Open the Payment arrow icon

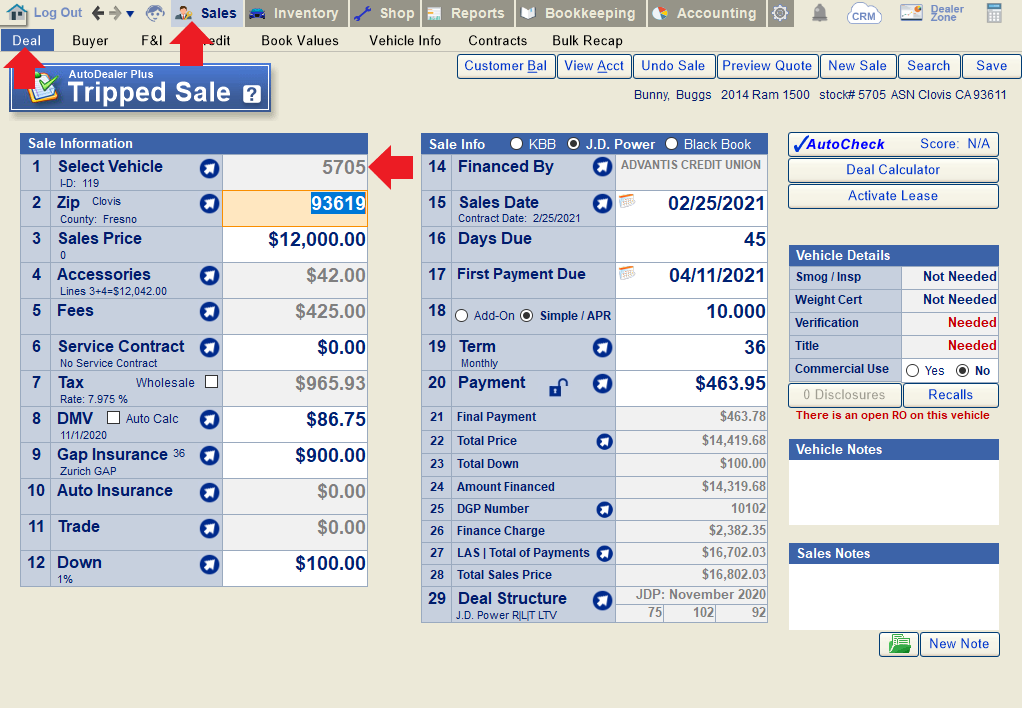[x=602, y=384]
